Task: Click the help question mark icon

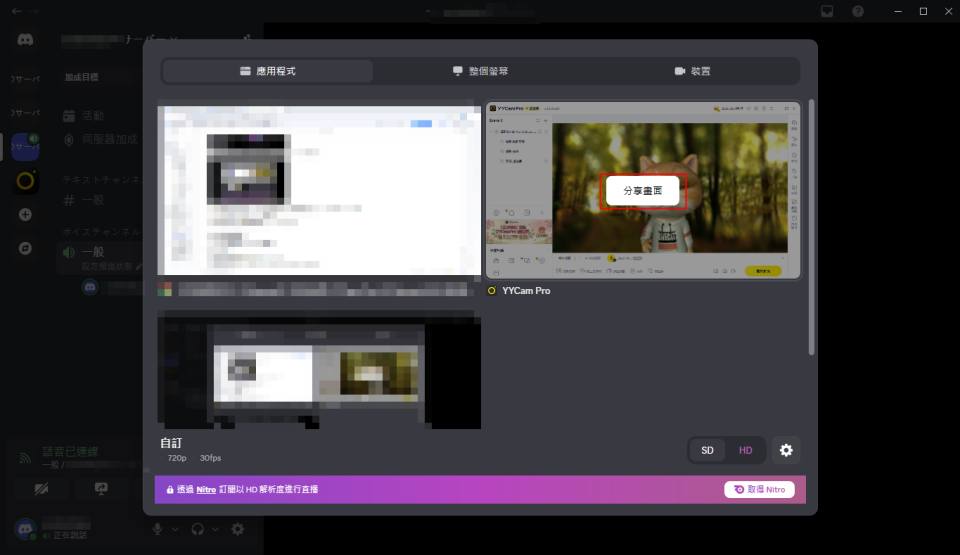Action: point(858,11)
